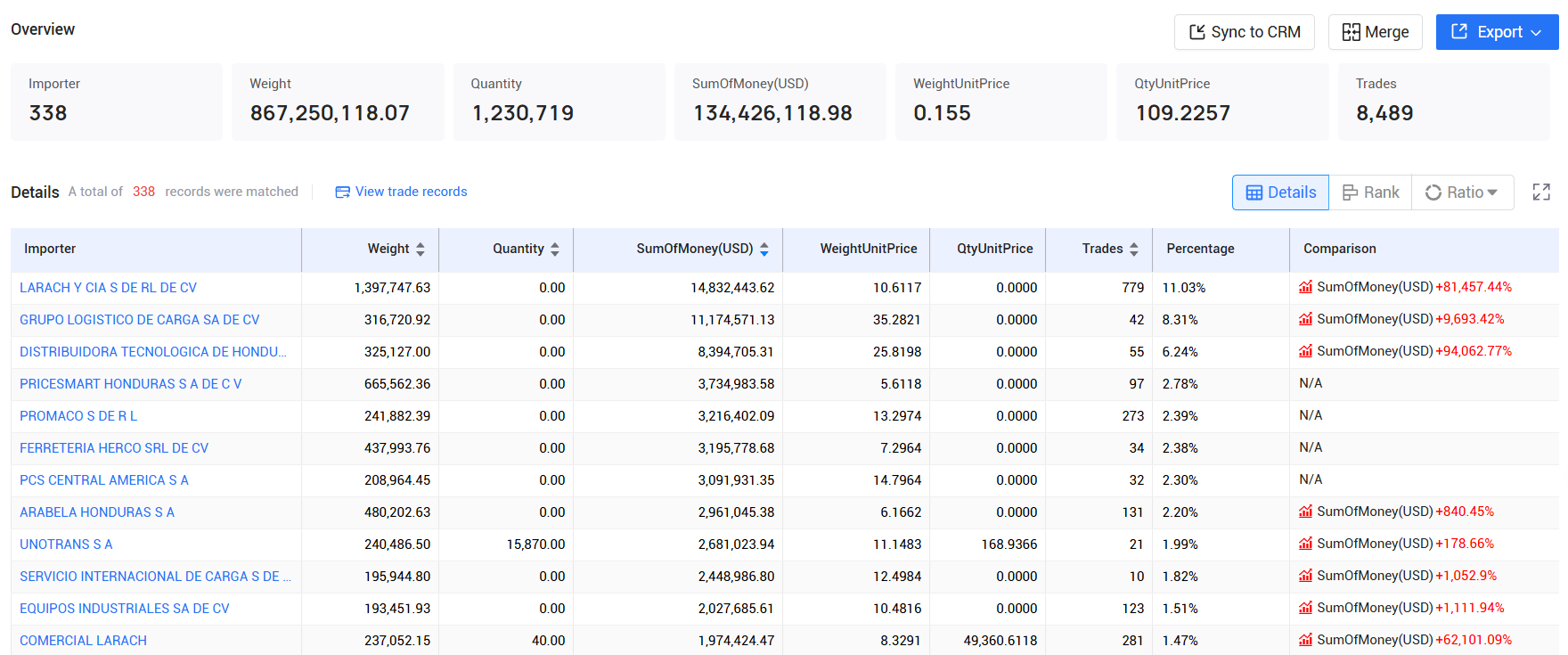Select the SumOfMoney(USD) 134,426,118.98 card
1568x655 pixels.
[x=780, y=102]
